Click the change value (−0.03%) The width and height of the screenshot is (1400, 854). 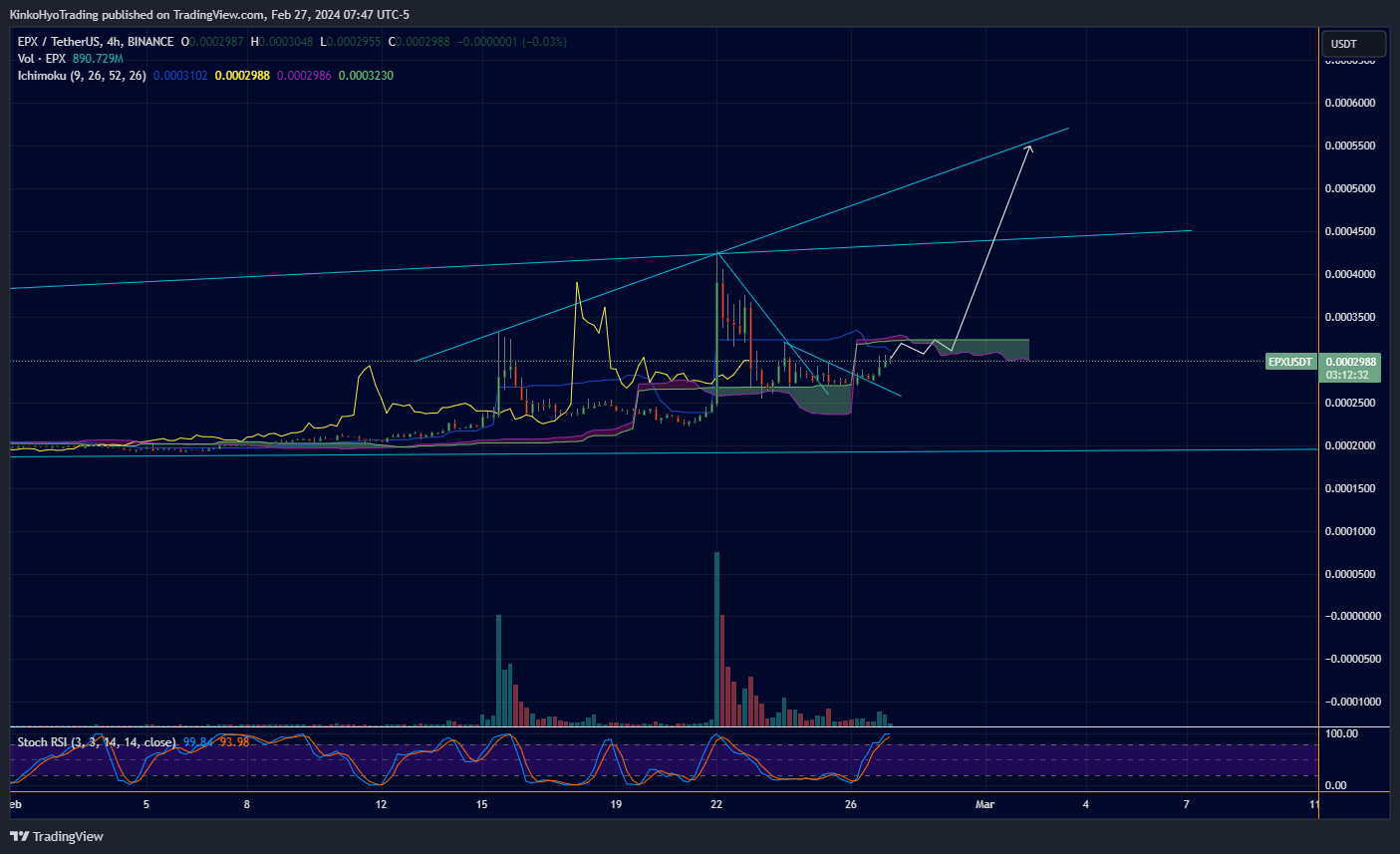544,42
